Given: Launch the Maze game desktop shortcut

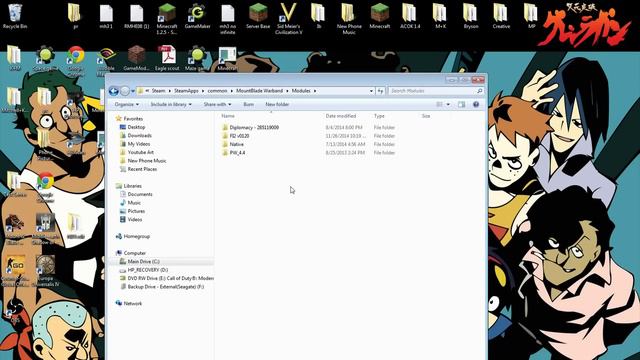Looking at the screenshot, I should [x=197, y=58].
